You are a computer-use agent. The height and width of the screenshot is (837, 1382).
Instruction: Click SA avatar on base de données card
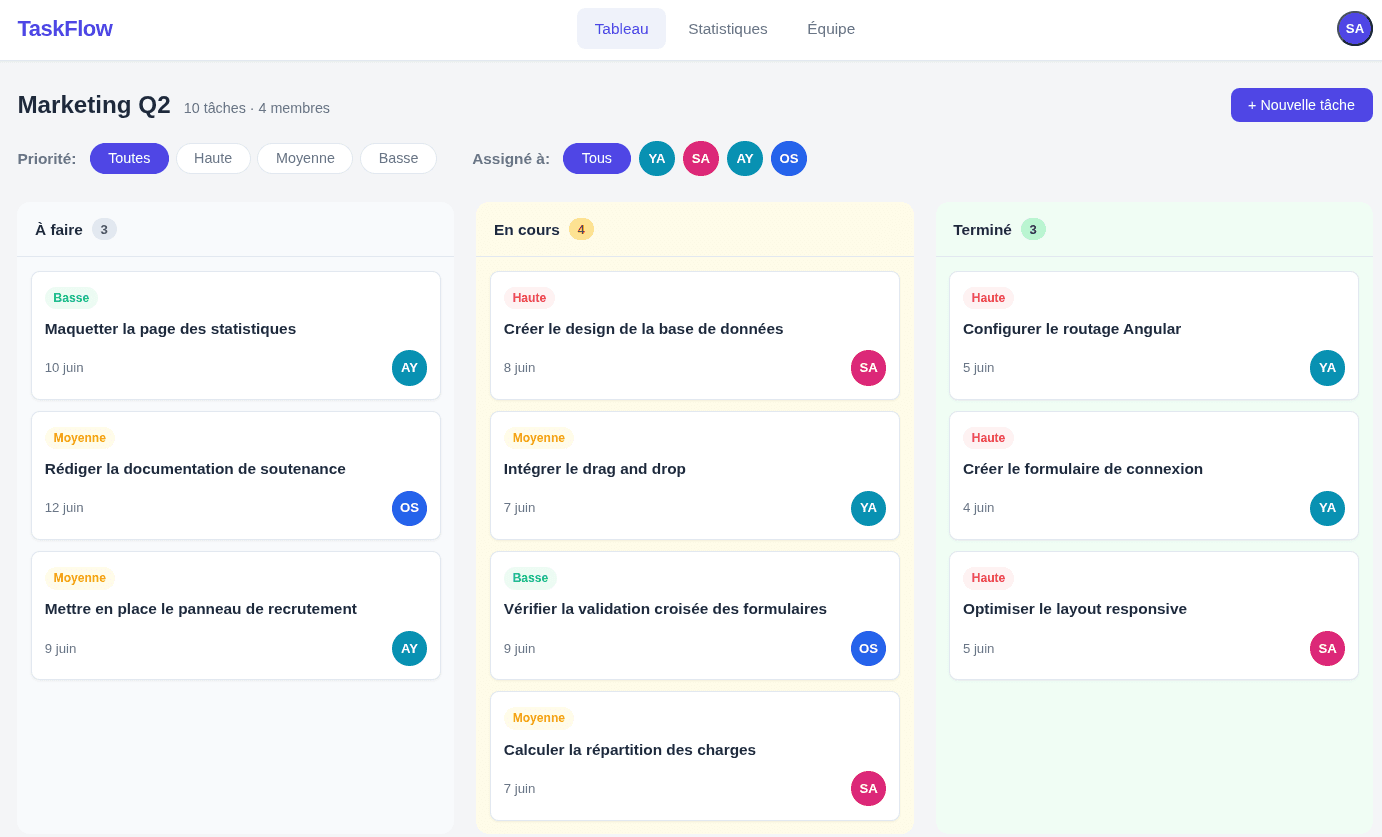868,368
